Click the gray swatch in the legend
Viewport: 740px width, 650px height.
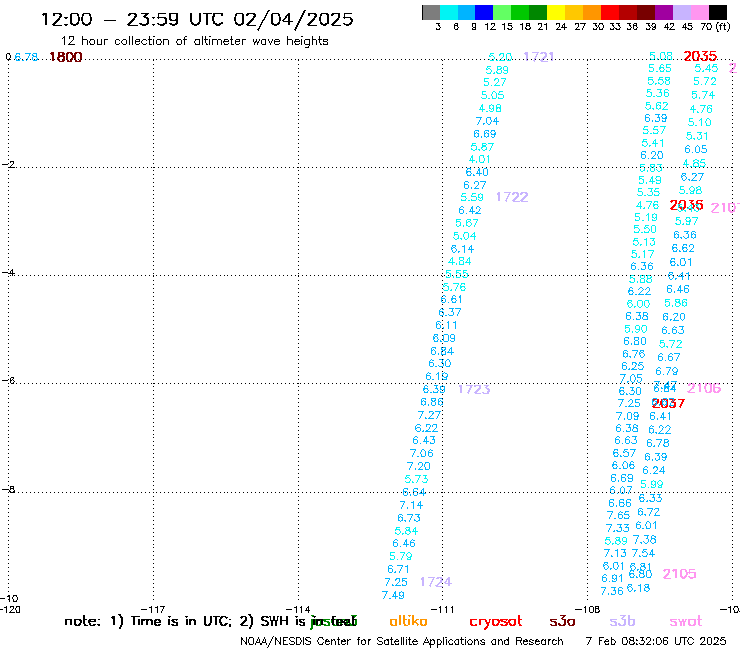(x=431, y=12)
